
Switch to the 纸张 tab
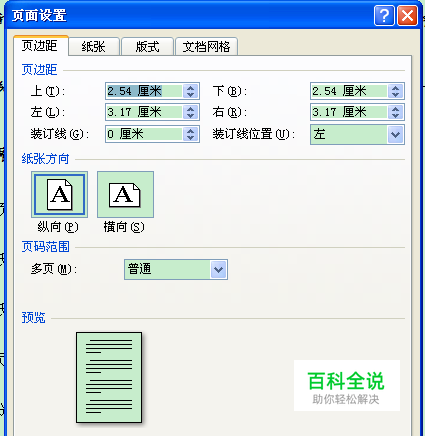[x=94, y=46]
